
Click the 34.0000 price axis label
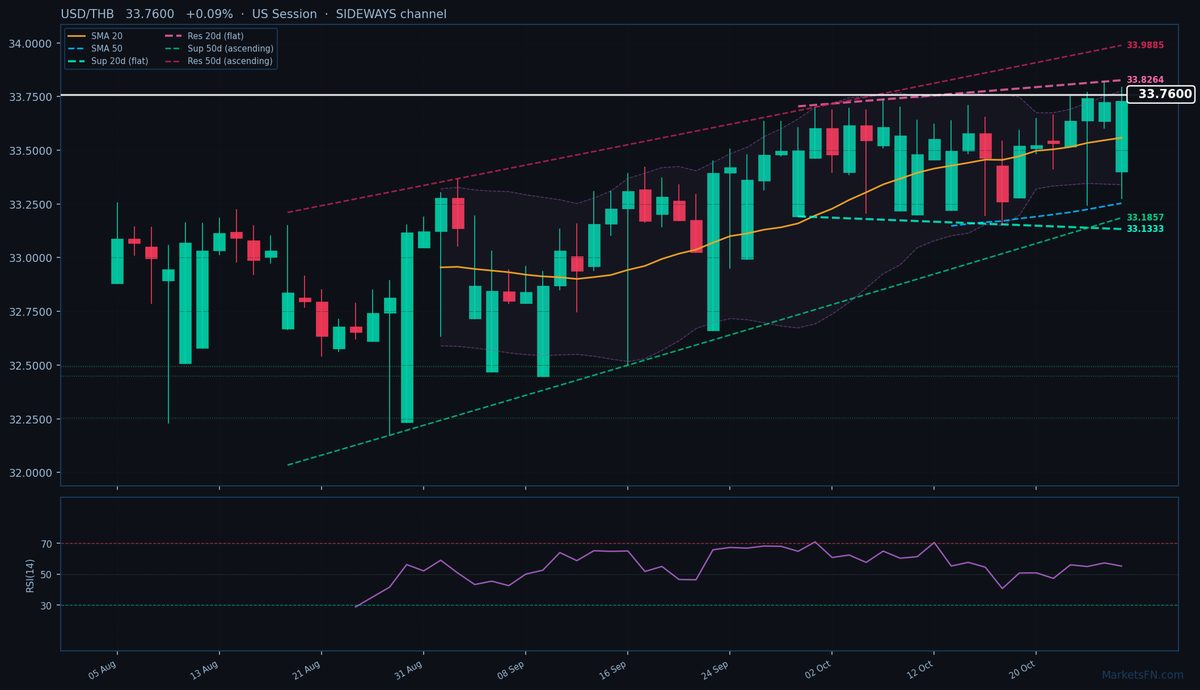pos(30,44)
